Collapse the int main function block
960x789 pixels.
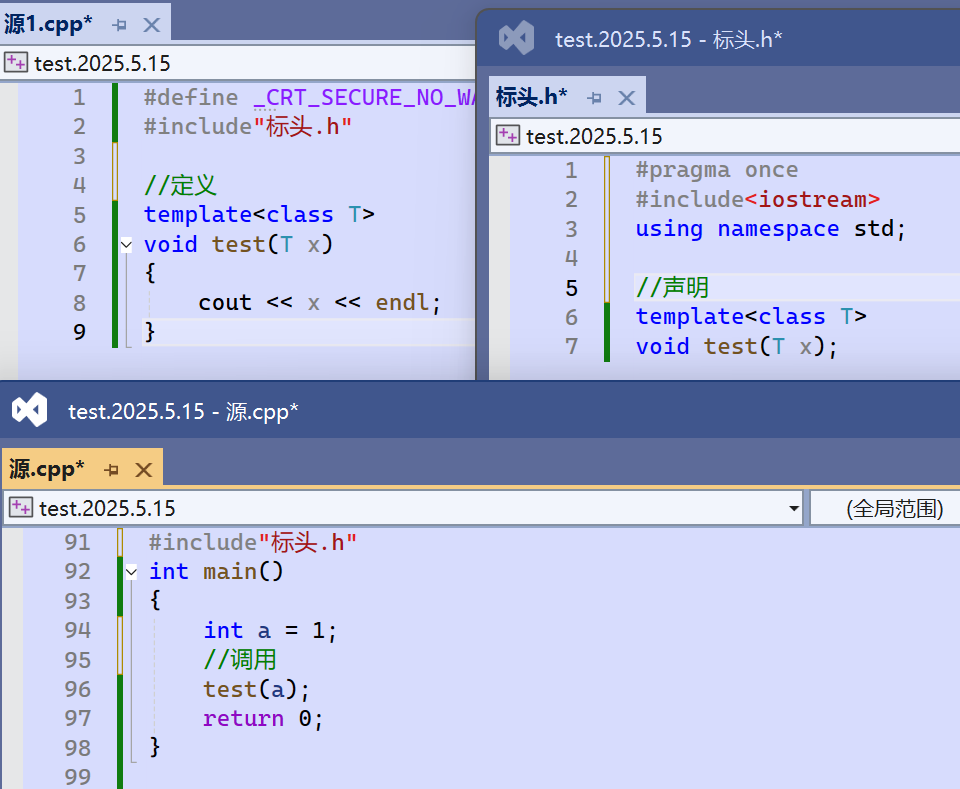click(x=131, y=572)
